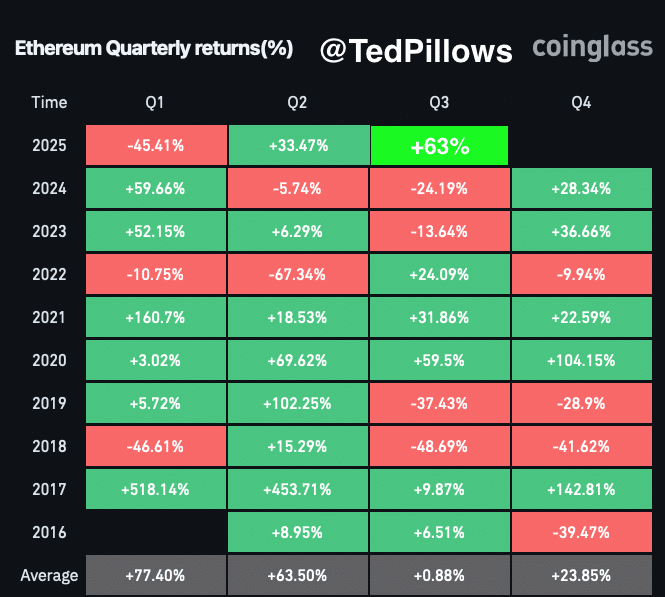Click the 2018 Q3 -48.69% cell
The height and width of the screenshot is (597, 665).
pos(439,446)
